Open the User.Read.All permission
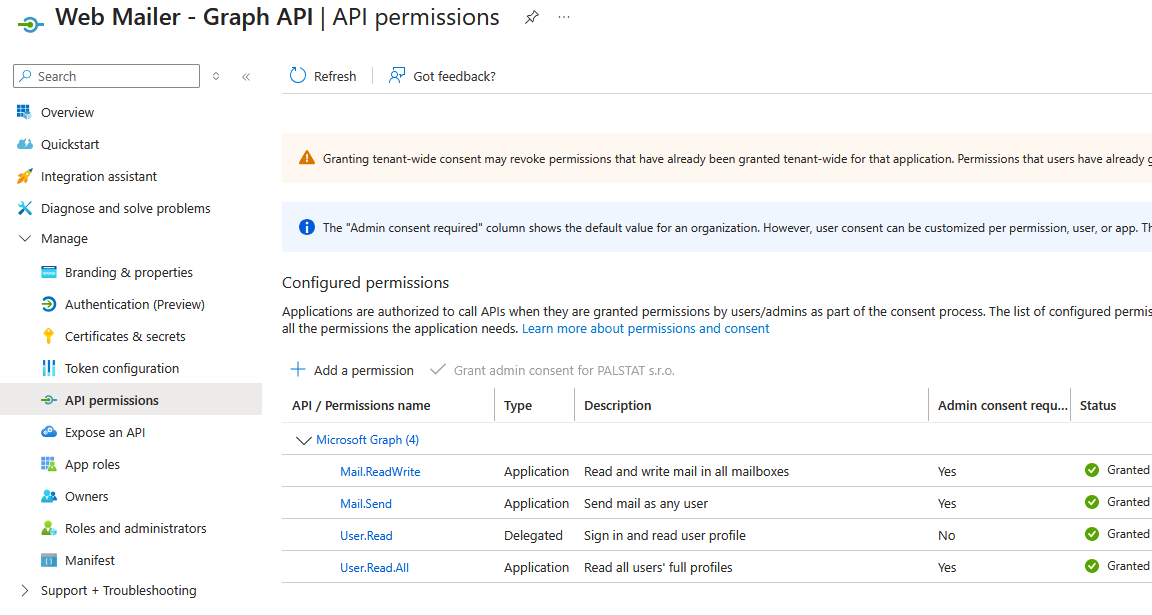Screen dimensions: 1152x615 click(374, 567)
